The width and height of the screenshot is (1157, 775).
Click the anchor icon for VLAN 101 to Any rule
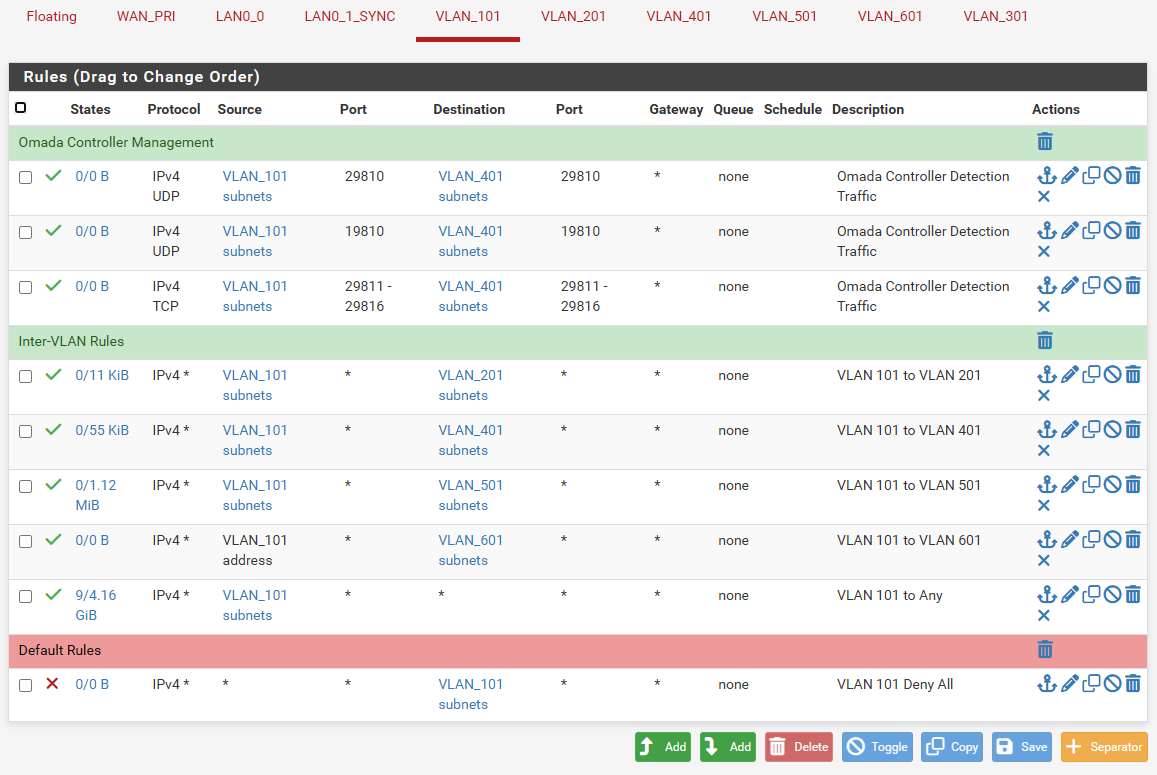[x=1046, y=595]
